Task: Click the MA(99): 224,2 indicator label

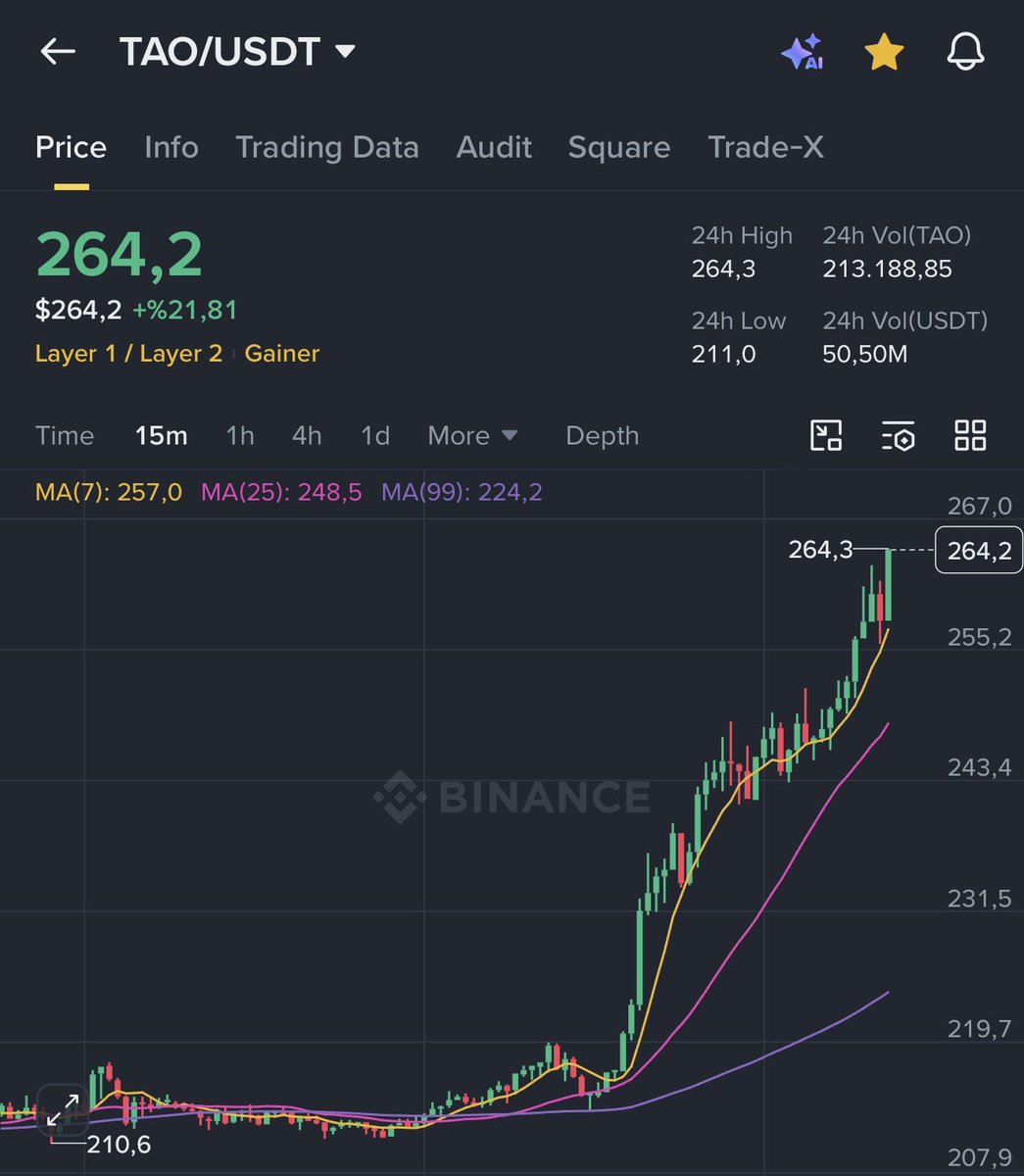Action: [462, 492]
